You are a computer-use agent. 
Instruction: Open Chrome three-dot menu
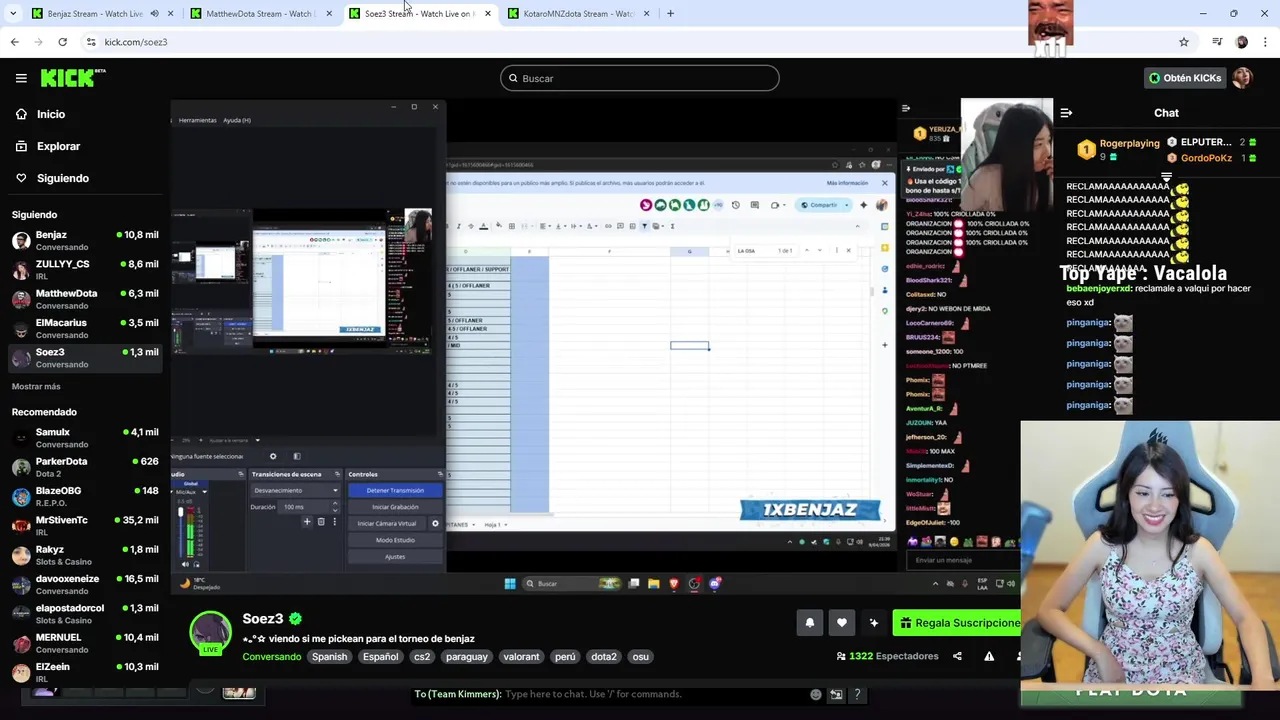pos(1266,42)
